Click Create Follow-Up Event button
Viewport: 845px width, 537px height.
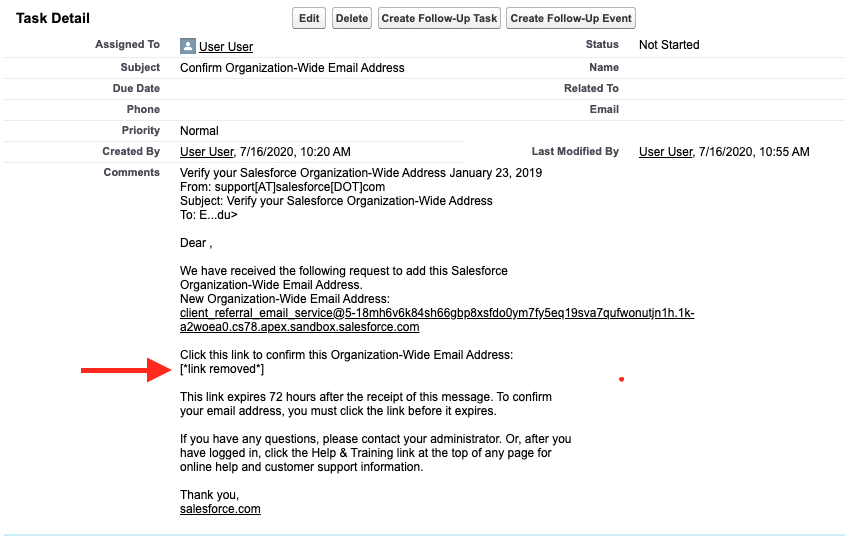571,18
